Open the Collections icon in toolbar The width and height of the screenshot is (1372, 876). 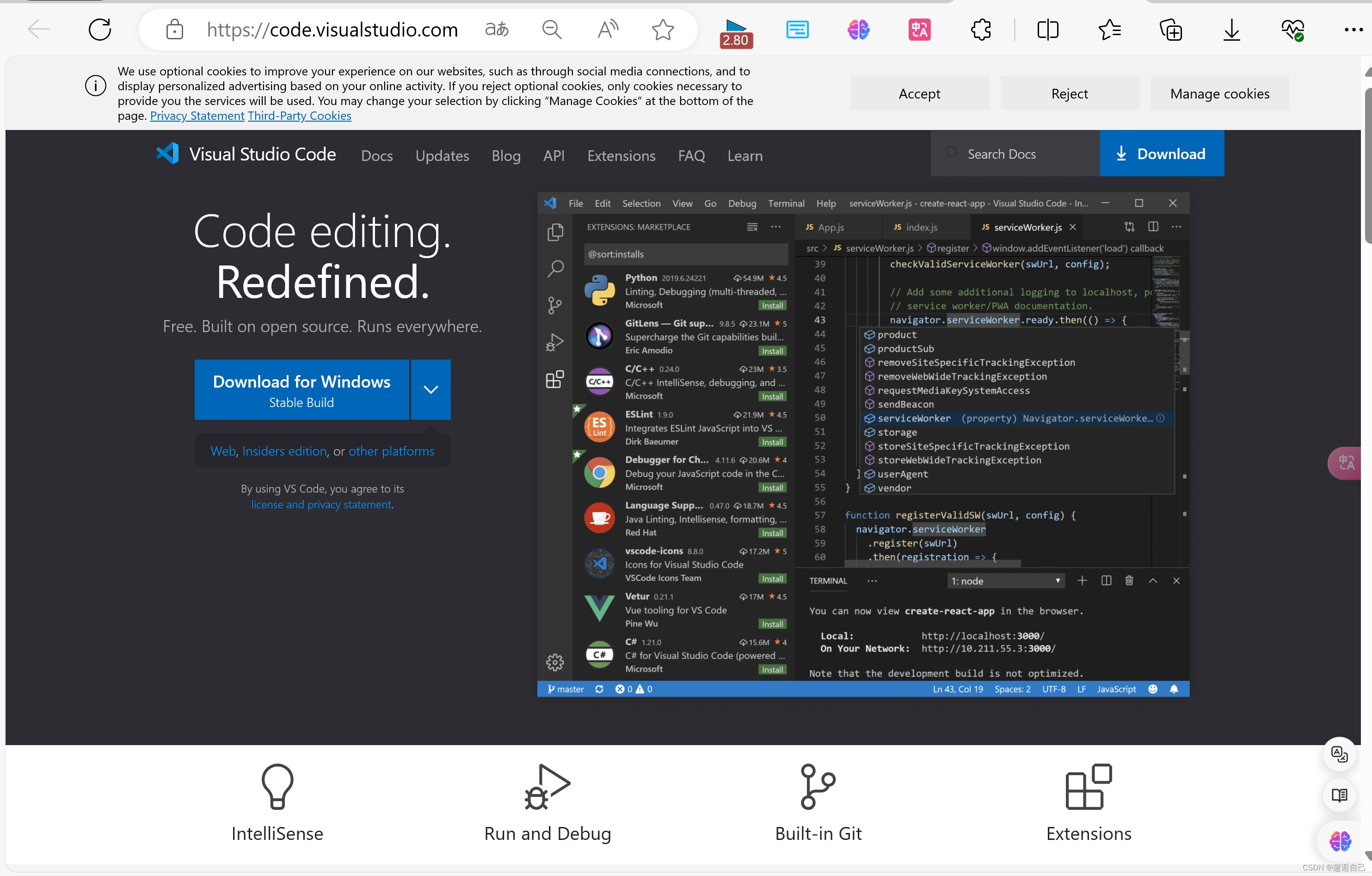click(1170, 29)
